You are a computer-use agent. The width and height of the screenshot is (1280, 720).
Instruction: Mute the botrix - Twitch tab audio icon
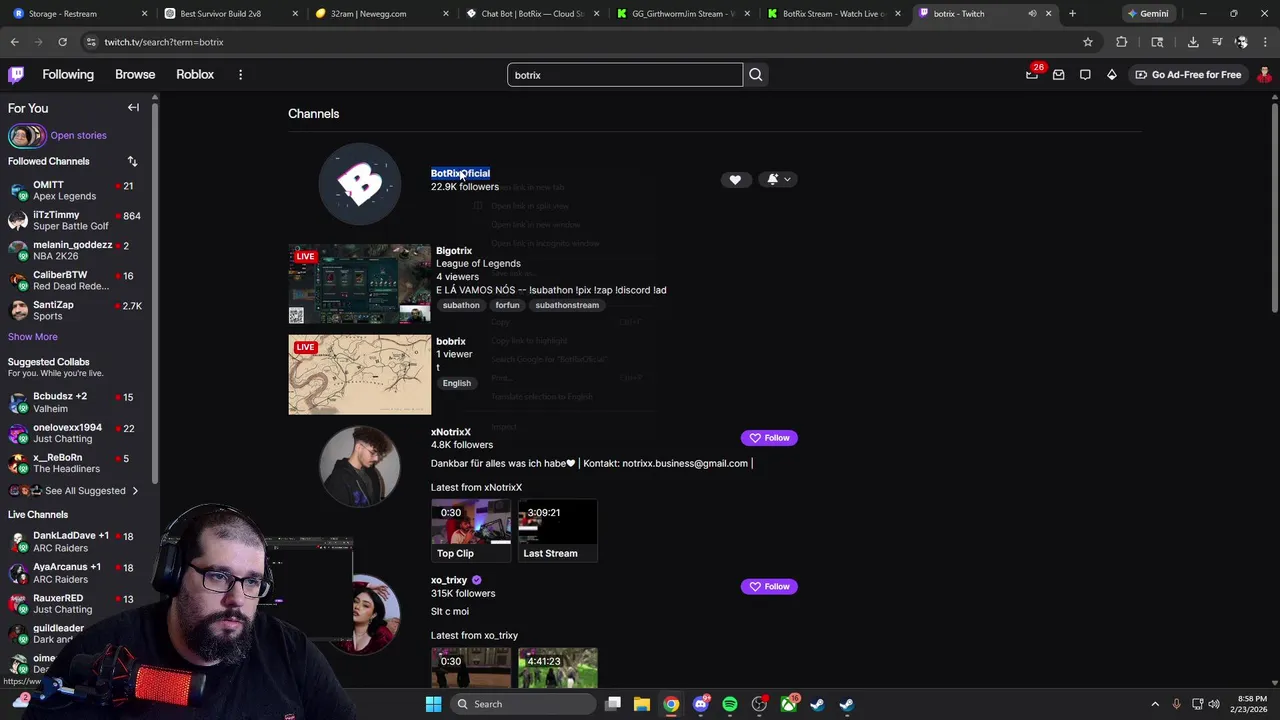click(x=1032, y=14)
